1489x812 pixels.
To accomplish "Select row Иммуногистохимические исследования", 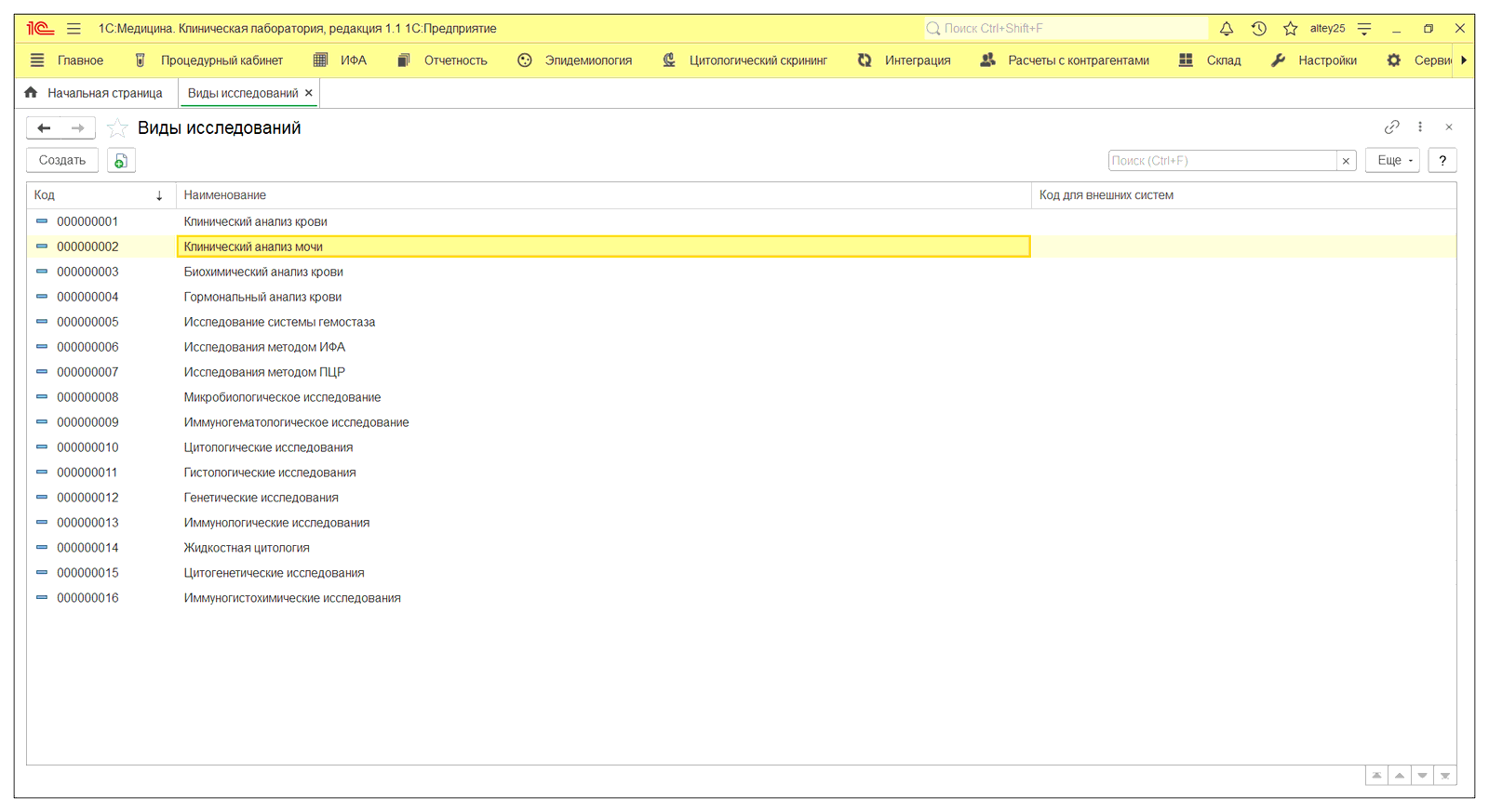I will tap(741, 598).
